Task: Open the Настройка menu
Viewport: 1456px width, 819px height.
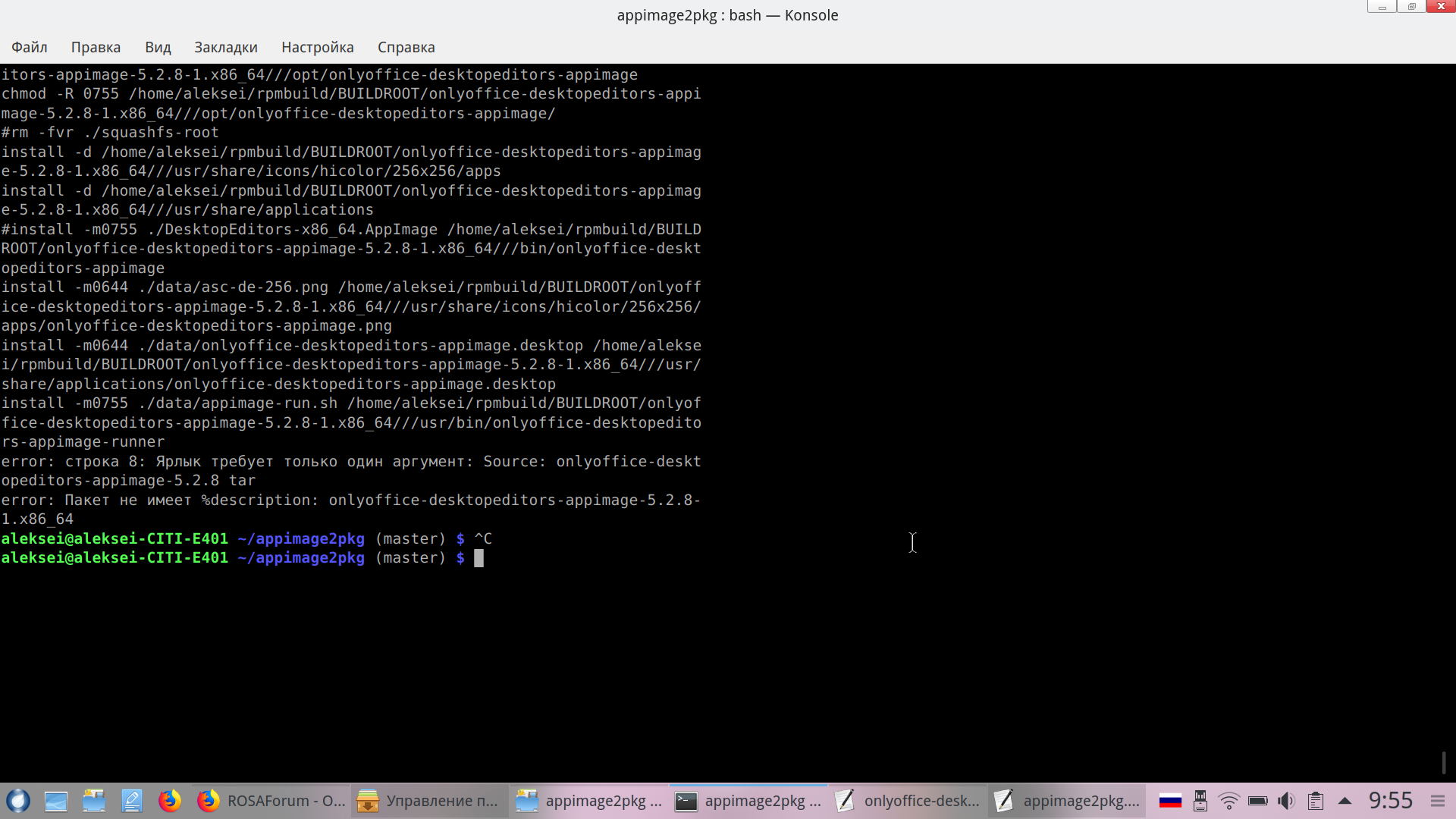Action: click(x=317, y=47)
